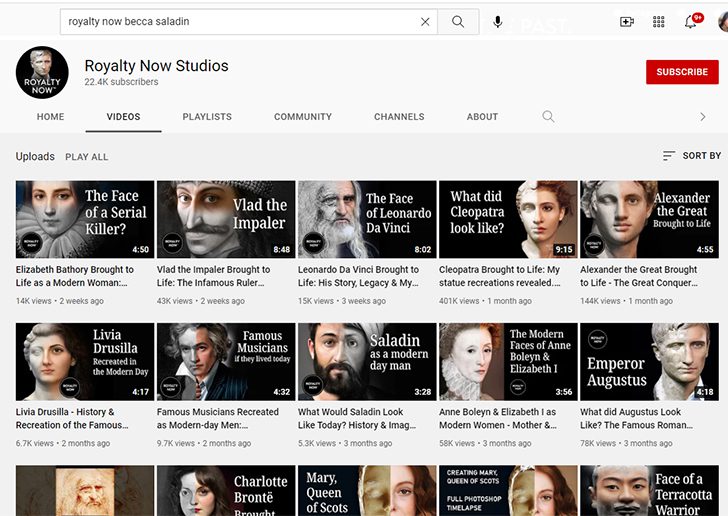The image size is (728, 516).
Task: Select the Videos tab
Action: click(124, 117)
